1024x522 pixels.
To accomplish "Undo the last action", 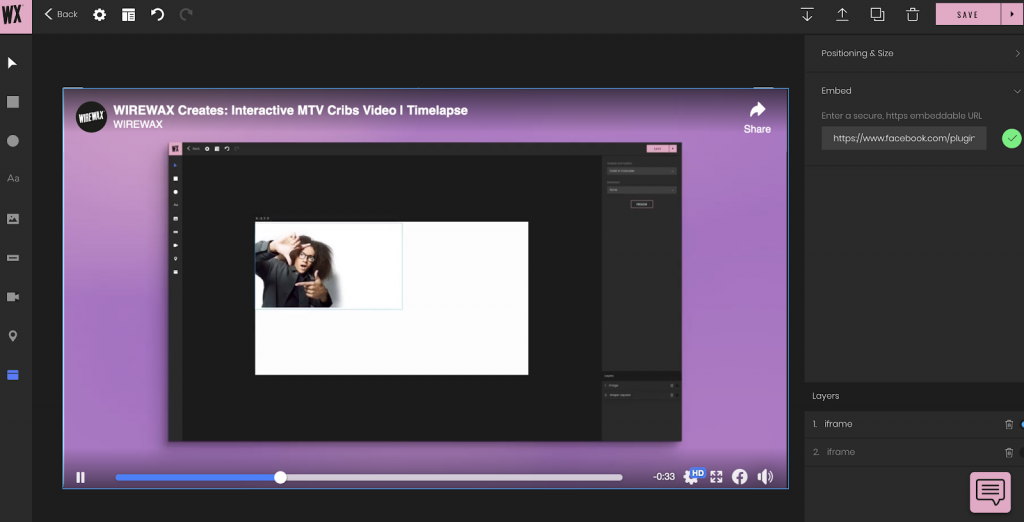I will tap(157, 14).
